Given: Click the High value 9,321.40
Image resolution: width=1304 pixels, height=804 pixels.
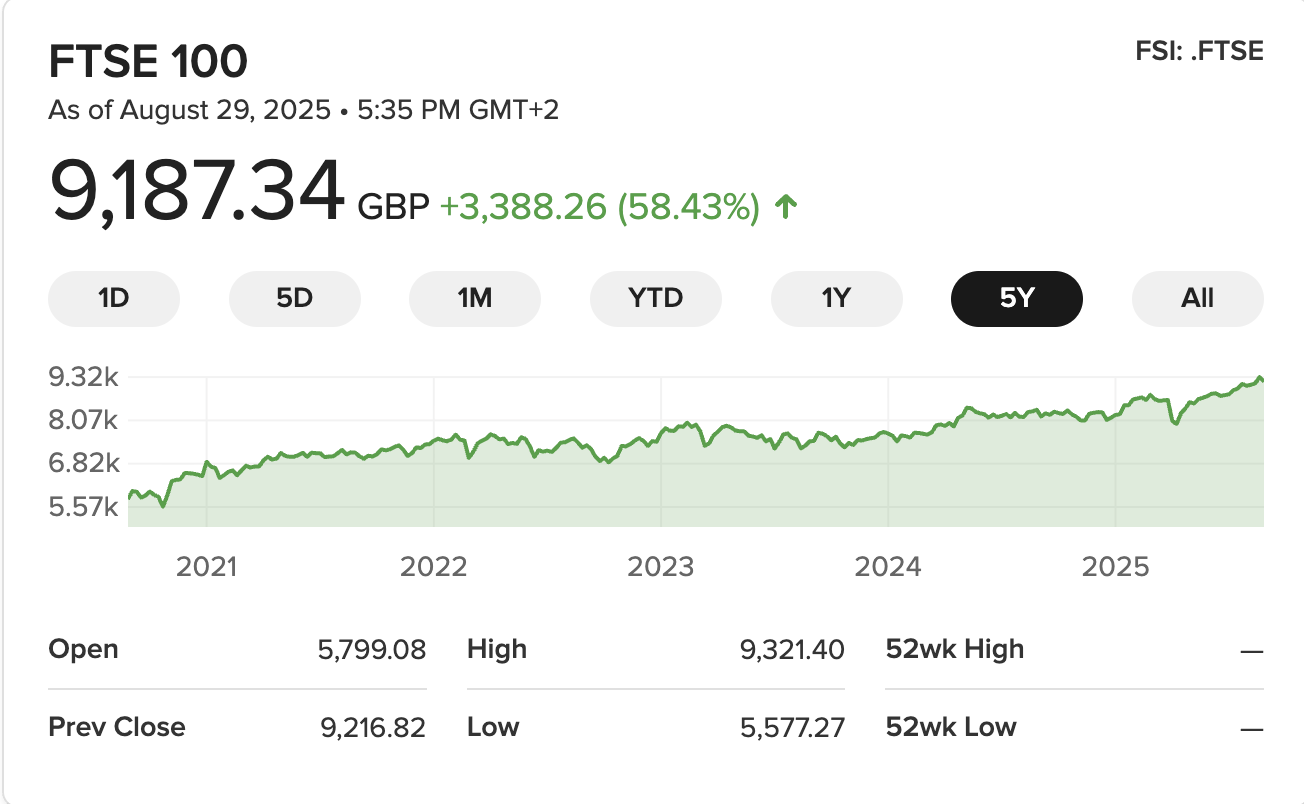Looking at the screenshot, I should (792, 650).
